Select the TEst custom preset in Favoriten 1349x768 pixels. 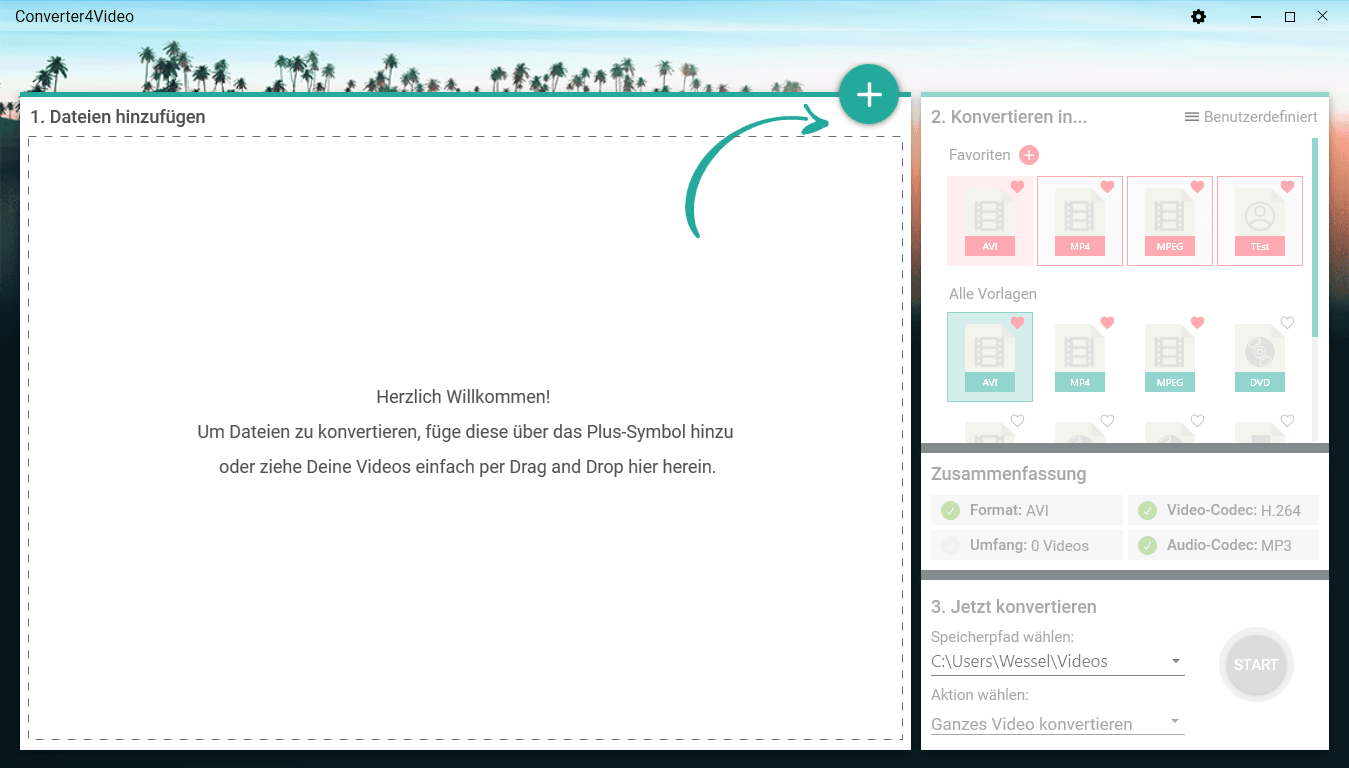coord(1260,221)
